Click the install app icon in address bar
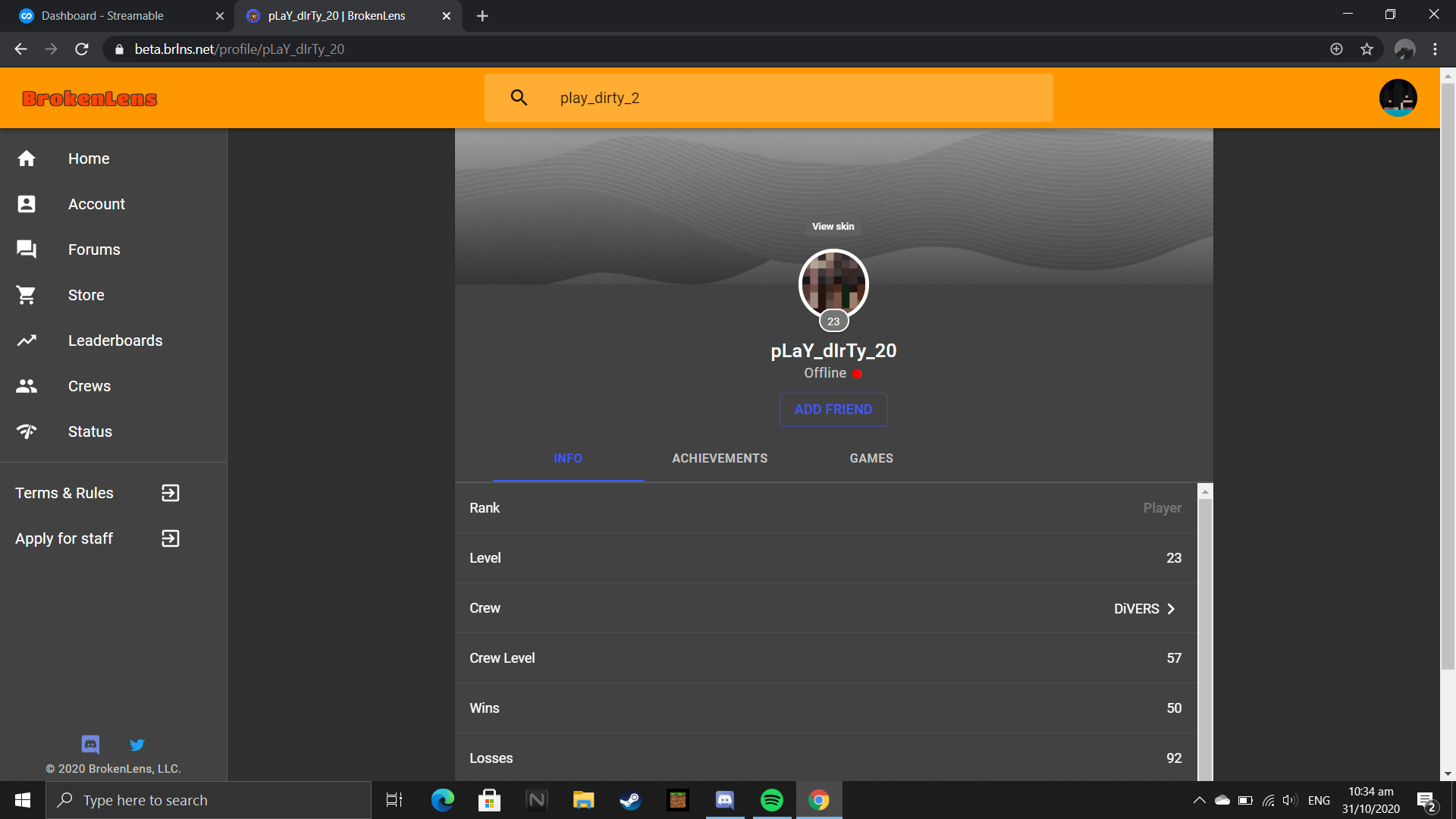The image size is (1456, 819). pos(1336,49)
